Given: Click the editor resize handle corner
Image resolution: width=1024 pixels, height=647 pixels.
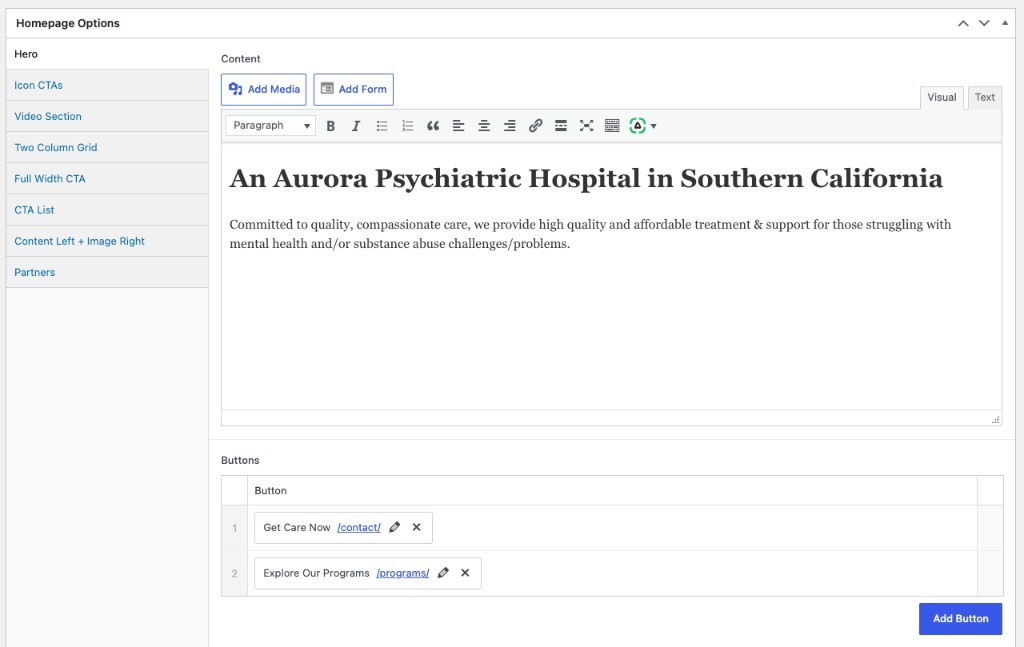Looking at the screenshot, I should point(995,420).
